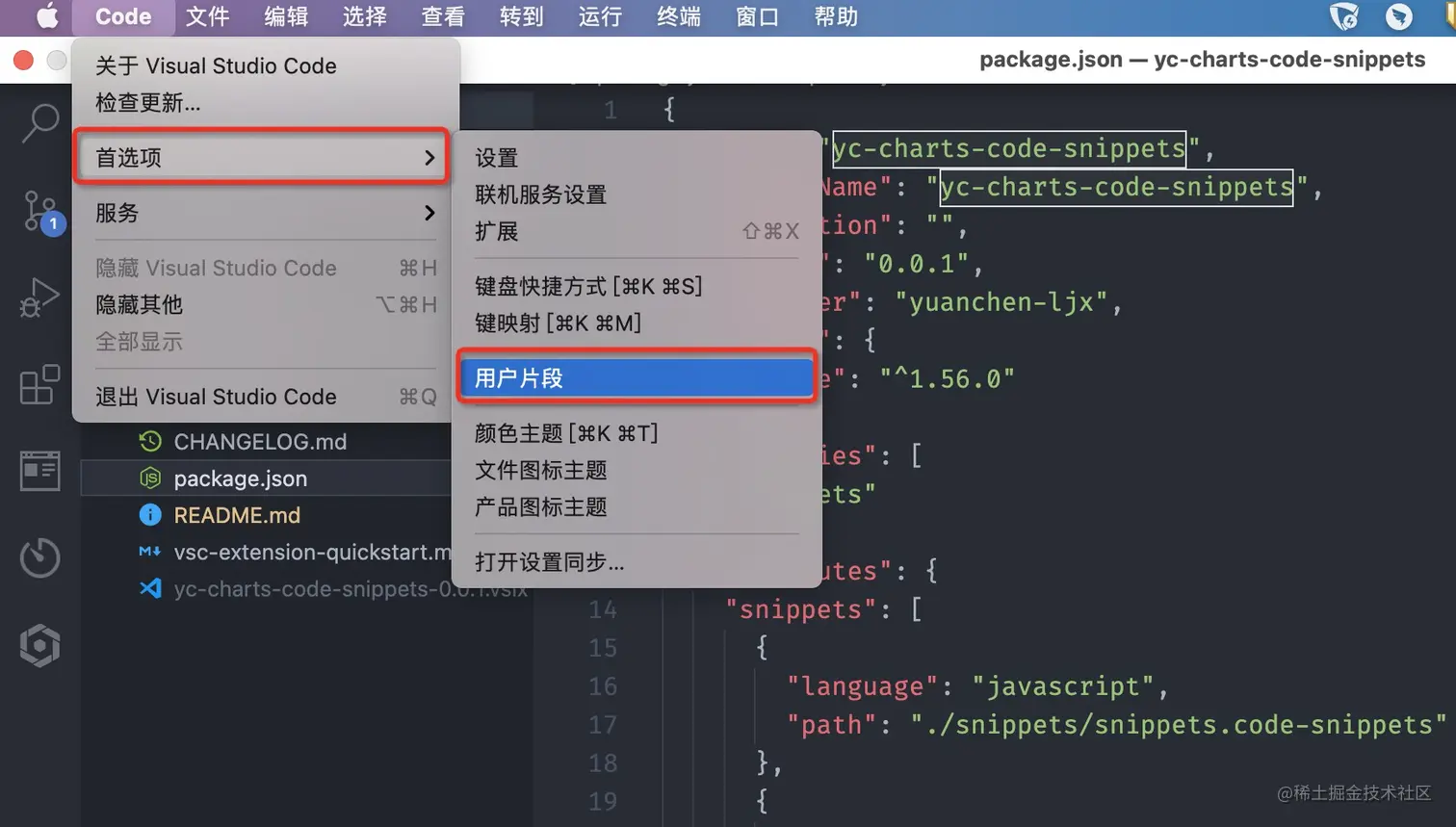Open 产品图标主题 entry
1456x827 pixels.
(x=637, y=506)
